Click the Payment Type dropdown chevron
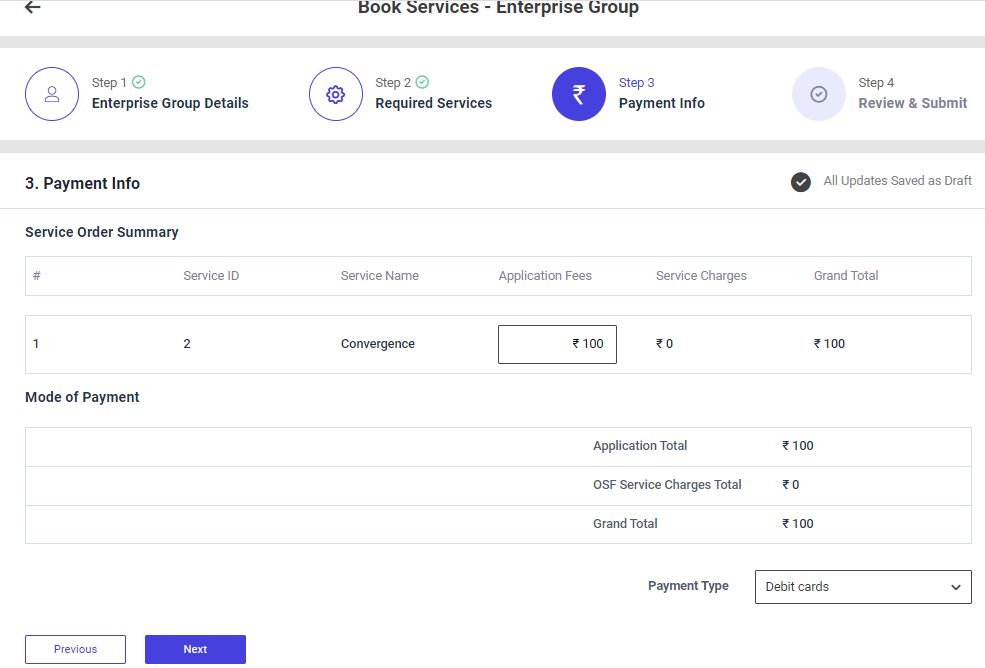This screenshot has width=985, height=668. point(956,587)
